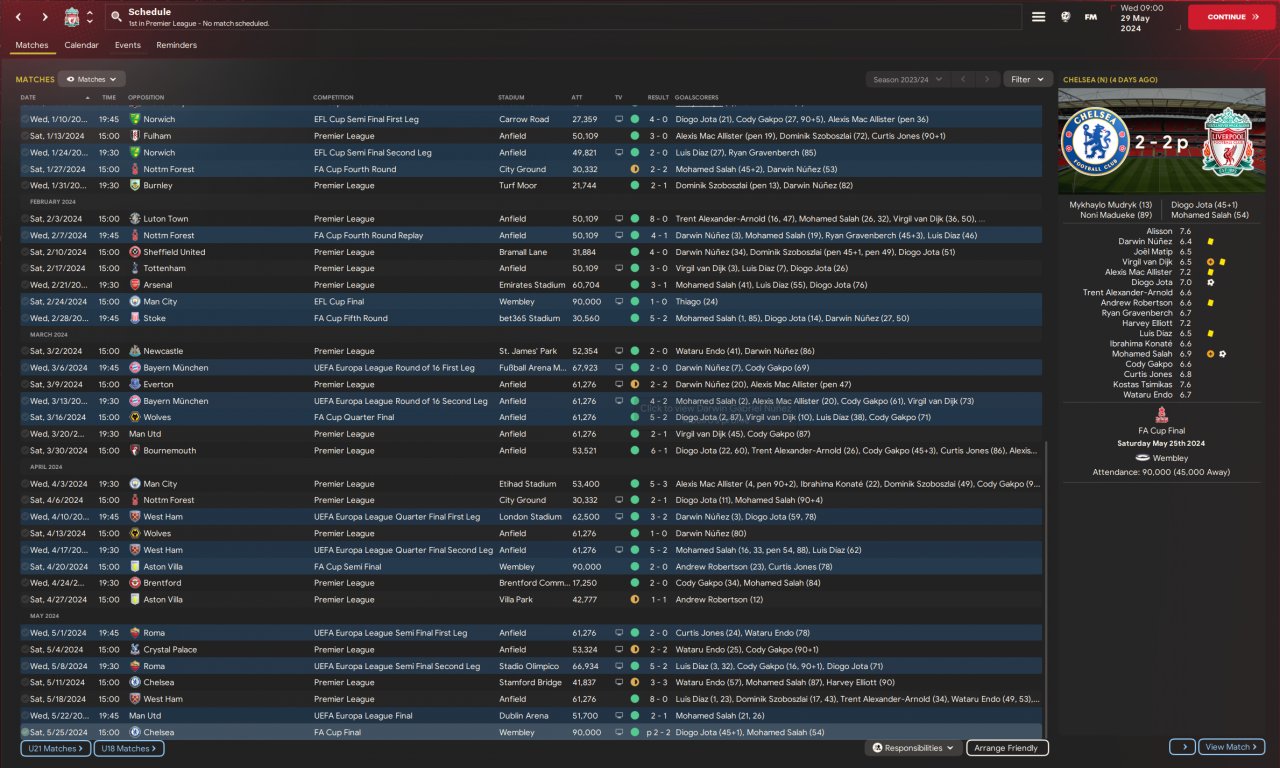
Task: Click the Everton club badge
Action: point(135,384)
